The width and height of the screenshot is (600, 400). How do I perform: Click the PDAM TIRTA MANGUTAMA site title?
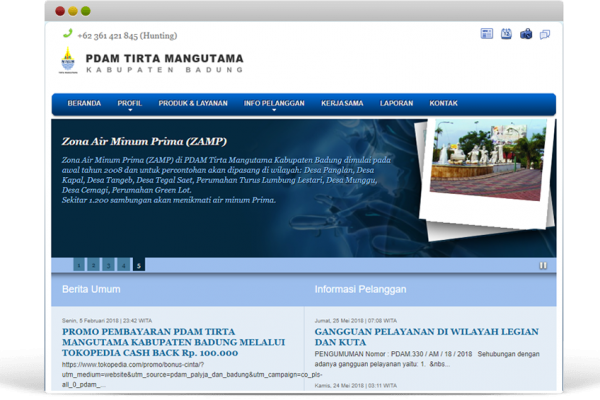pyautogui.click(x=165, y=59)
